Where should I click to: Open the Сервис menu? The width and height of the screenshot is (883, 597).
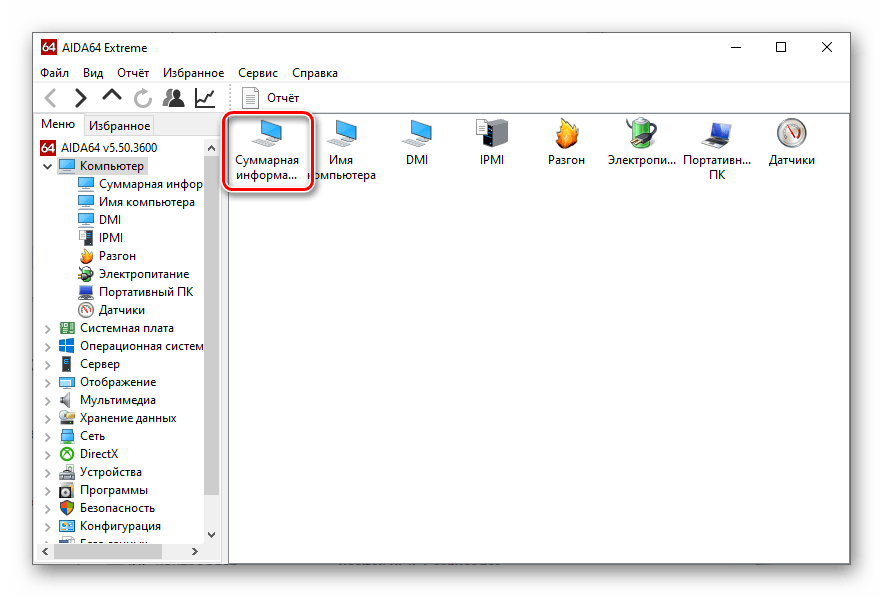[257, 73]
